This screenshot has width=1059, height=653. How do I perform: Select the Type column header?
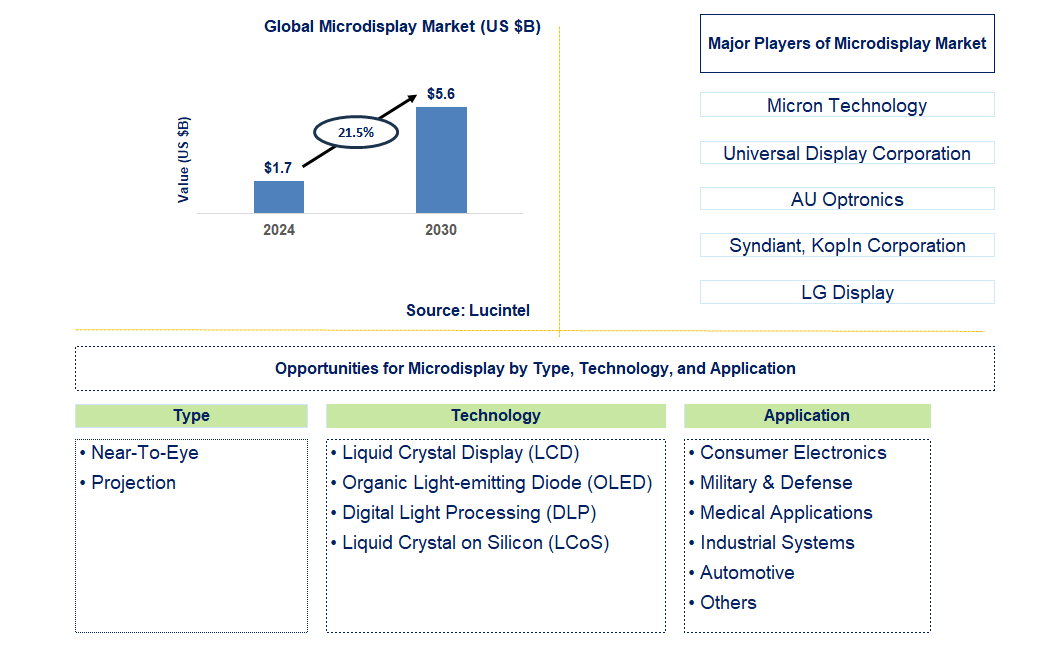pos(190,415)
